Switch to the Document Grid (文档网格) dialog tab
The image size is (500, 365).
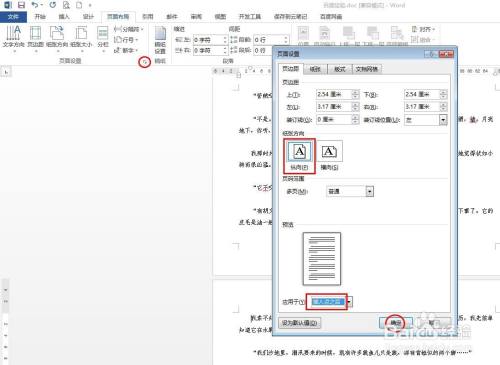pyautogui.click(x=366, y=69)
